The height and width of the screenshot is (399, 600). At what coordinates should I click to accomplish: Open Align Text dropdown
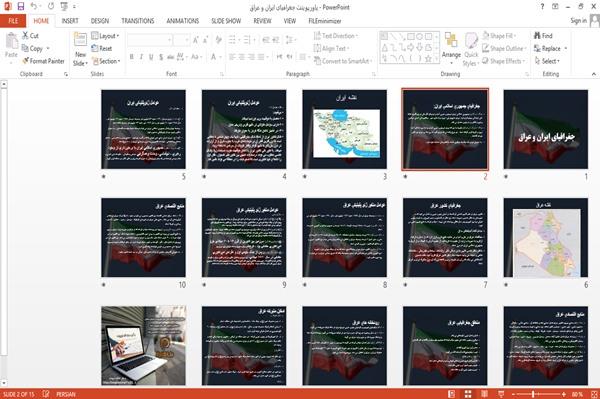click(x=331, y=49)
